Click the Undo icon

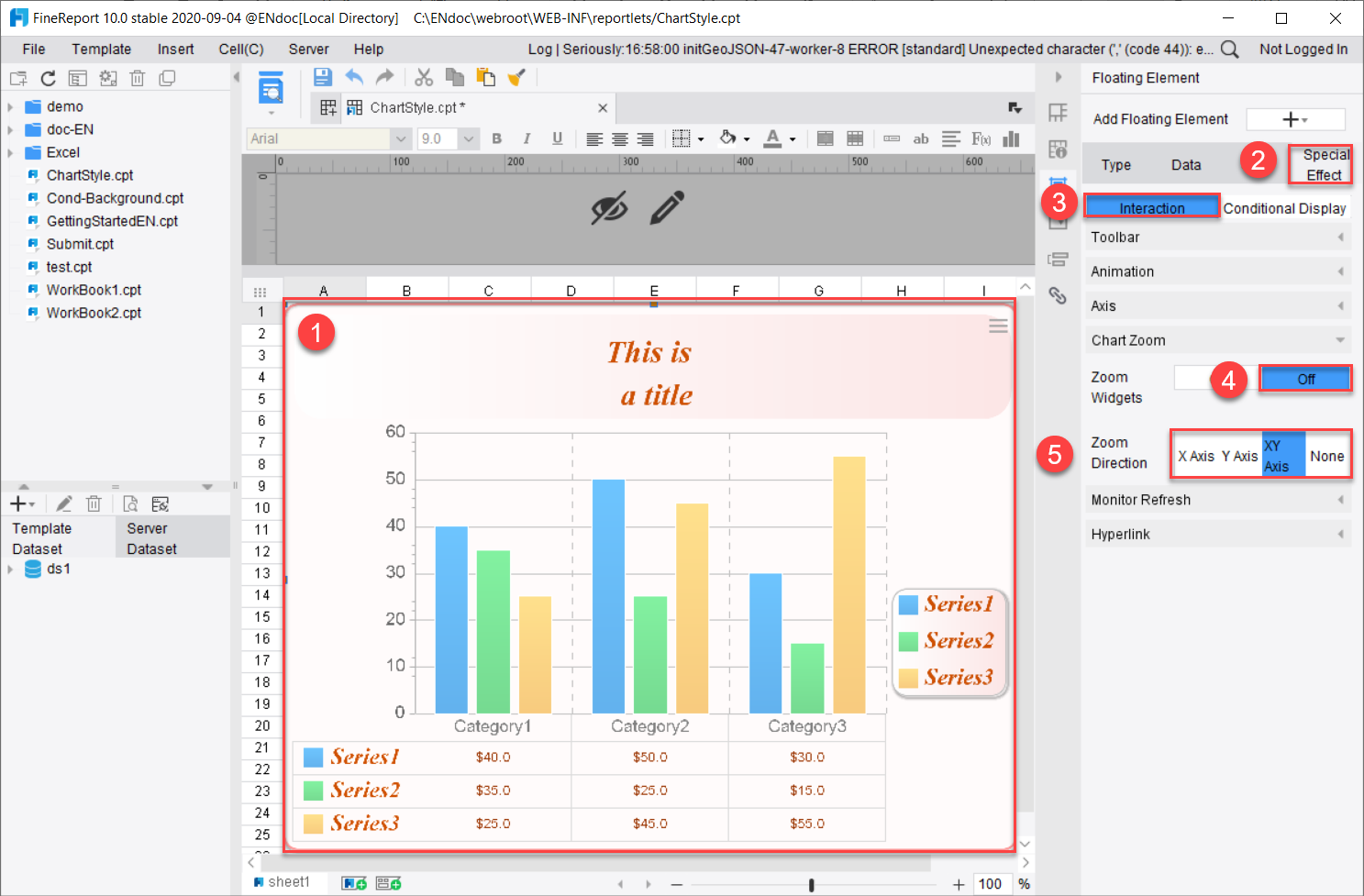[354, 77]
